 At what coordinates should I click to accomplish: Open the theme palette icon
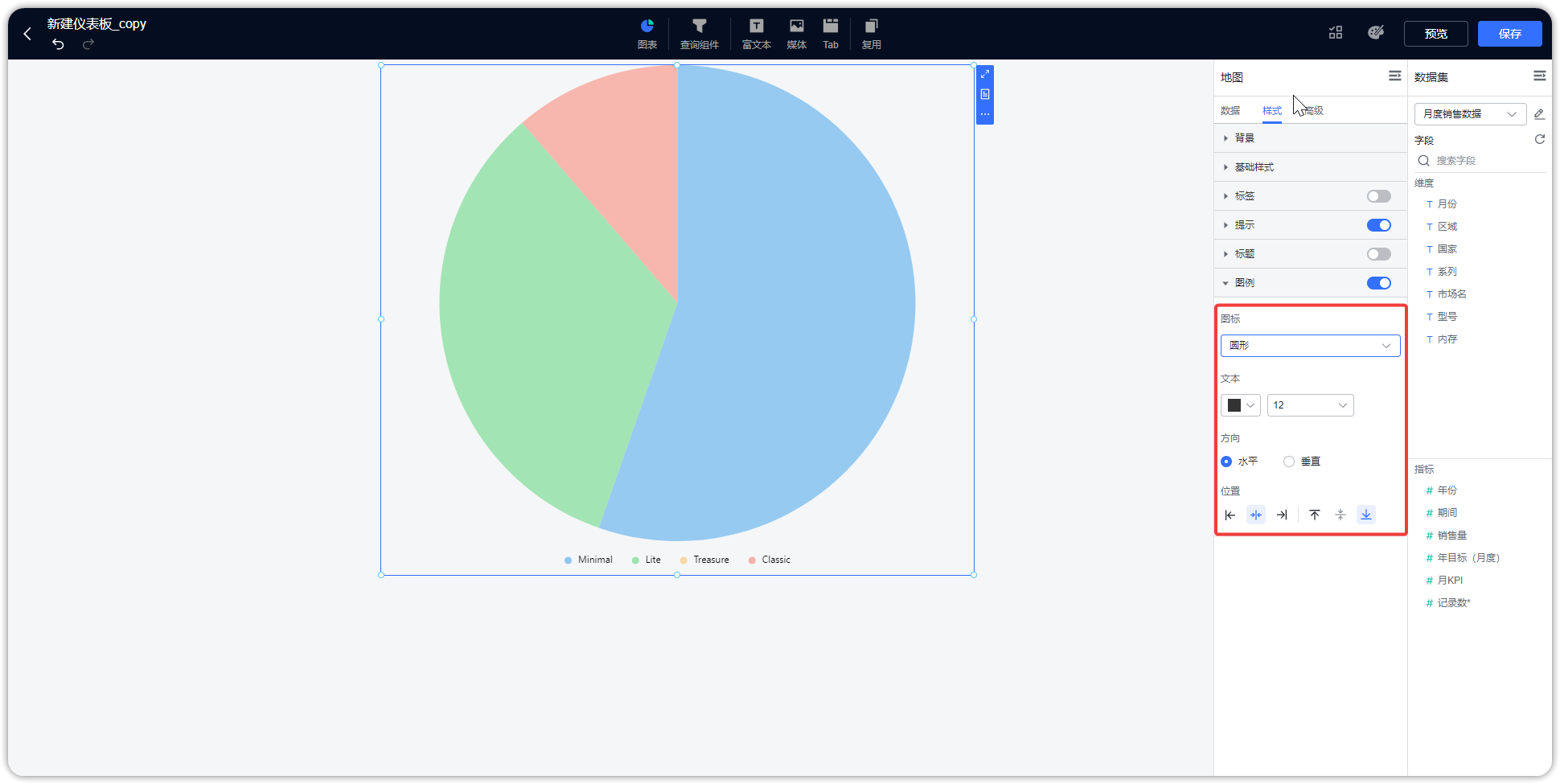coord(1376,33)
